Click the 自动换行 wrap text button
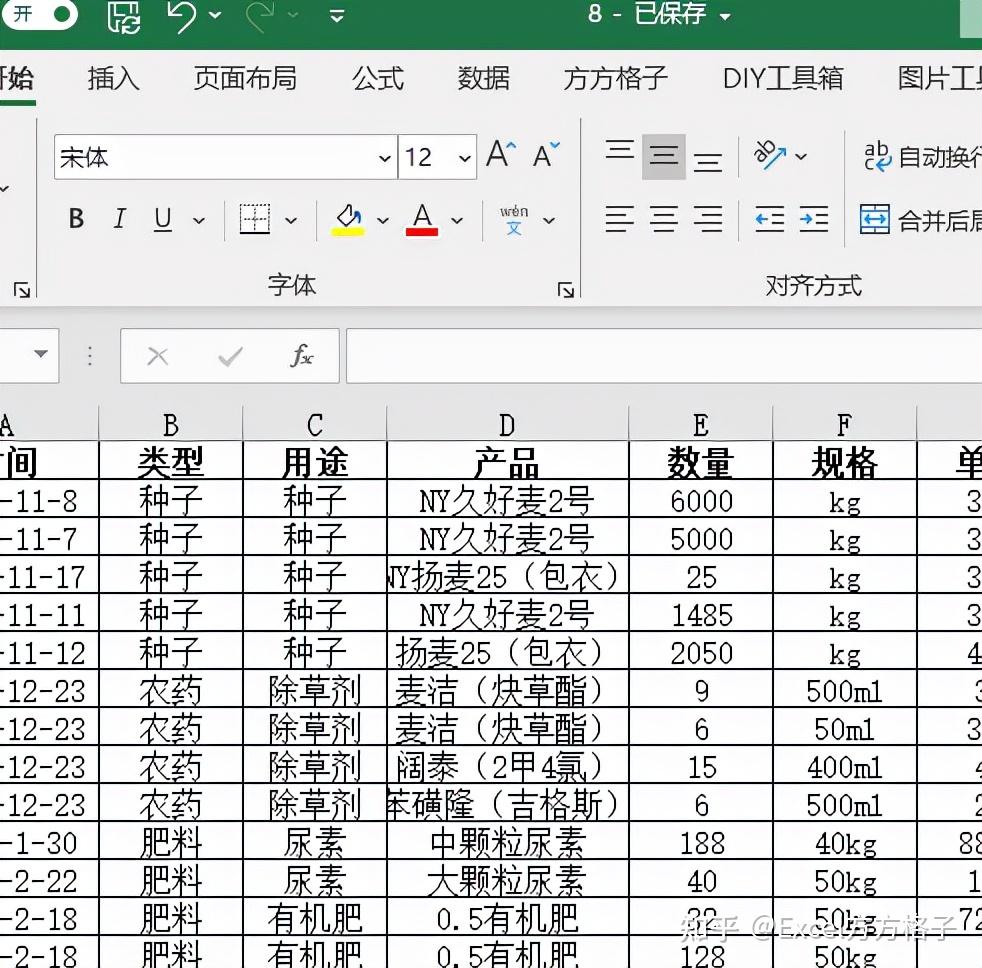 (922, 157)
